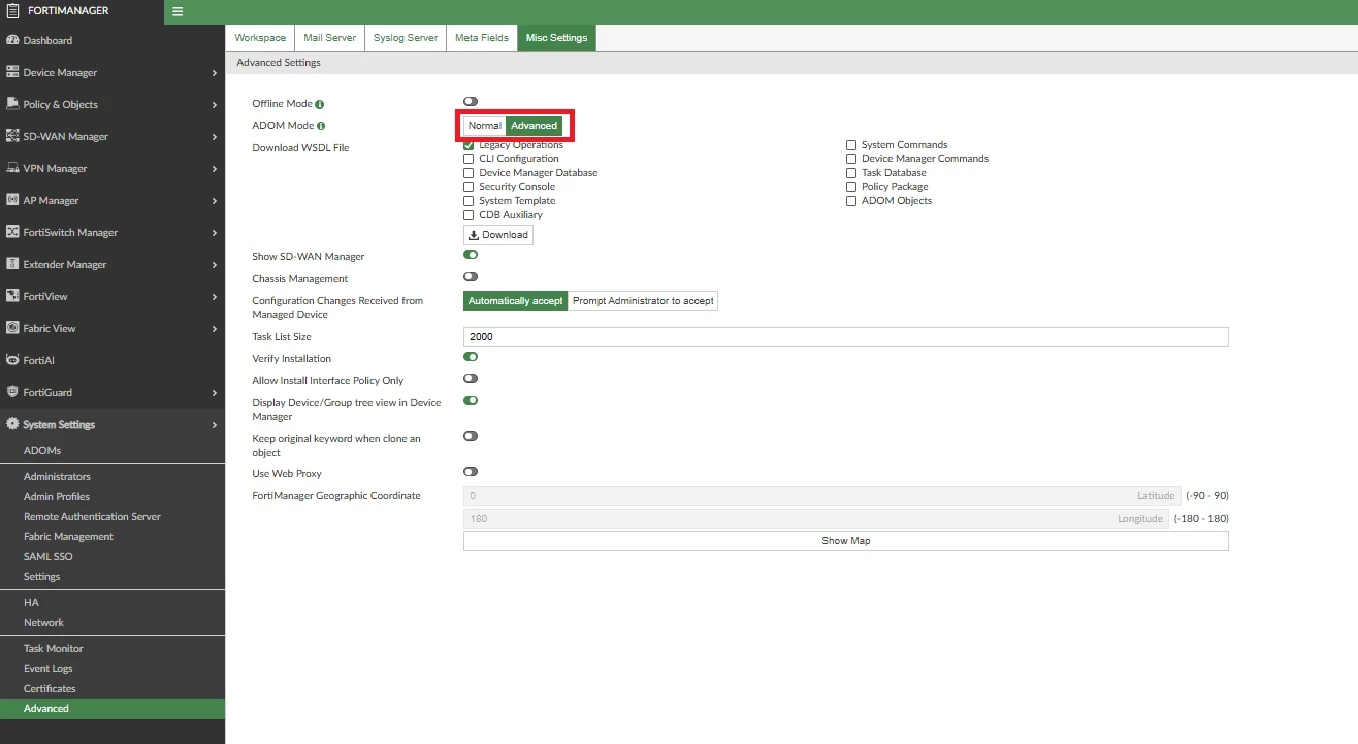Switch to the Workspace tab
1358x744 pixels.
(260, 37)
